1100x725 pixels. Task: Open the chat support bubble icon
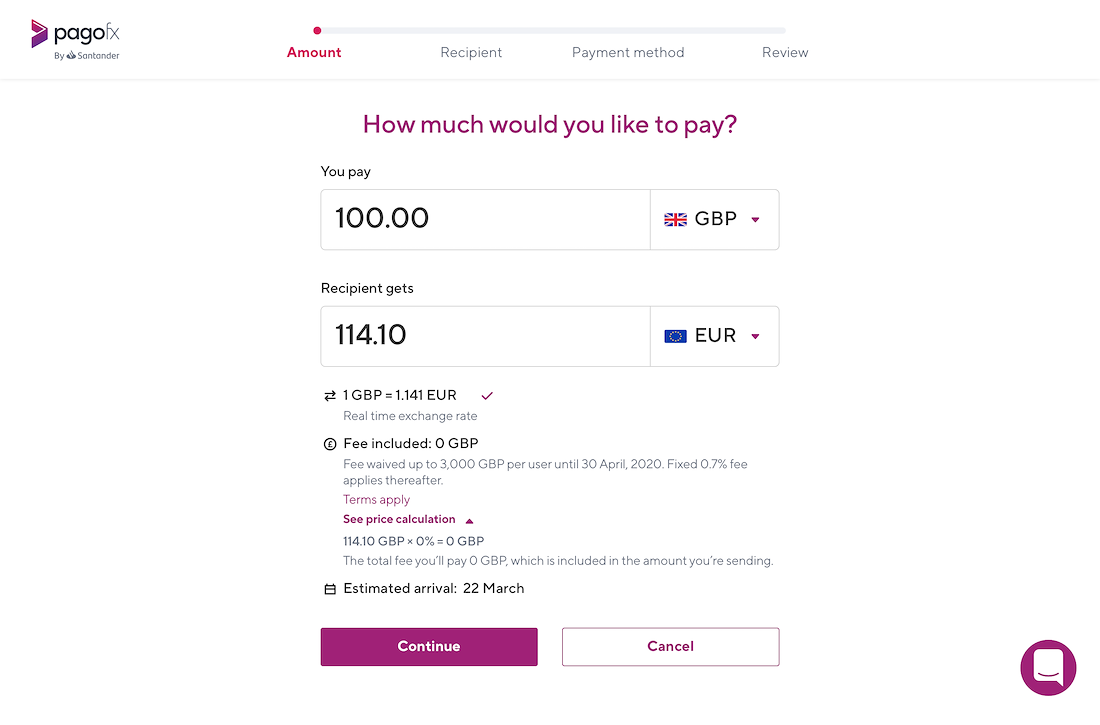click(x=1048, y=667)
